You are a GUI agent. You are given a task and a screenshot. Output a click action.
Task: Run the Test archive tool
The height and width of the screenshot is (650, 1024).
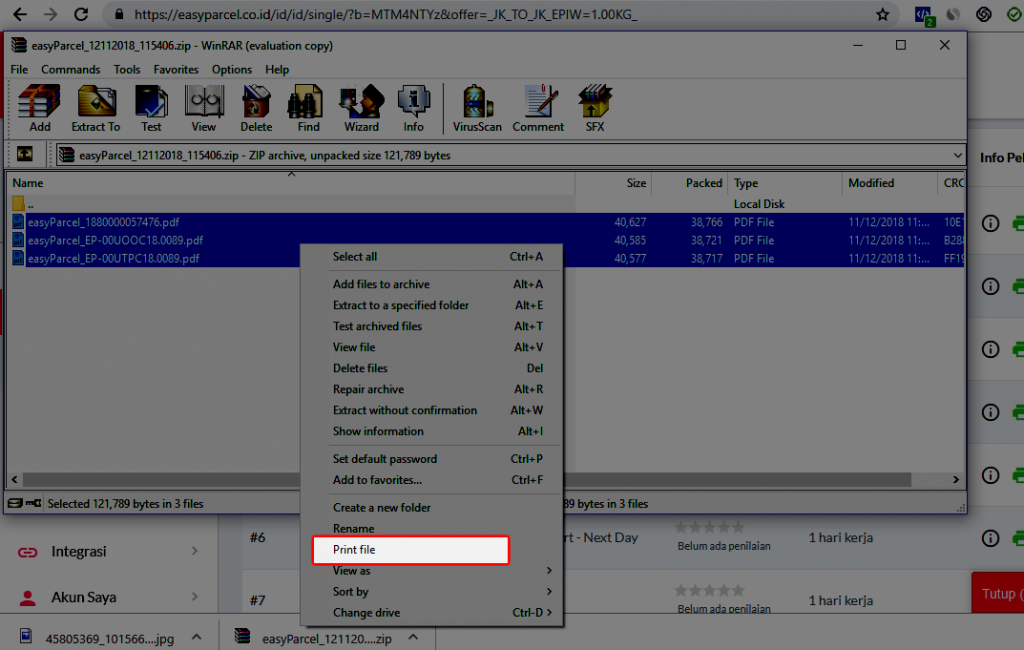tap(151, 108)
